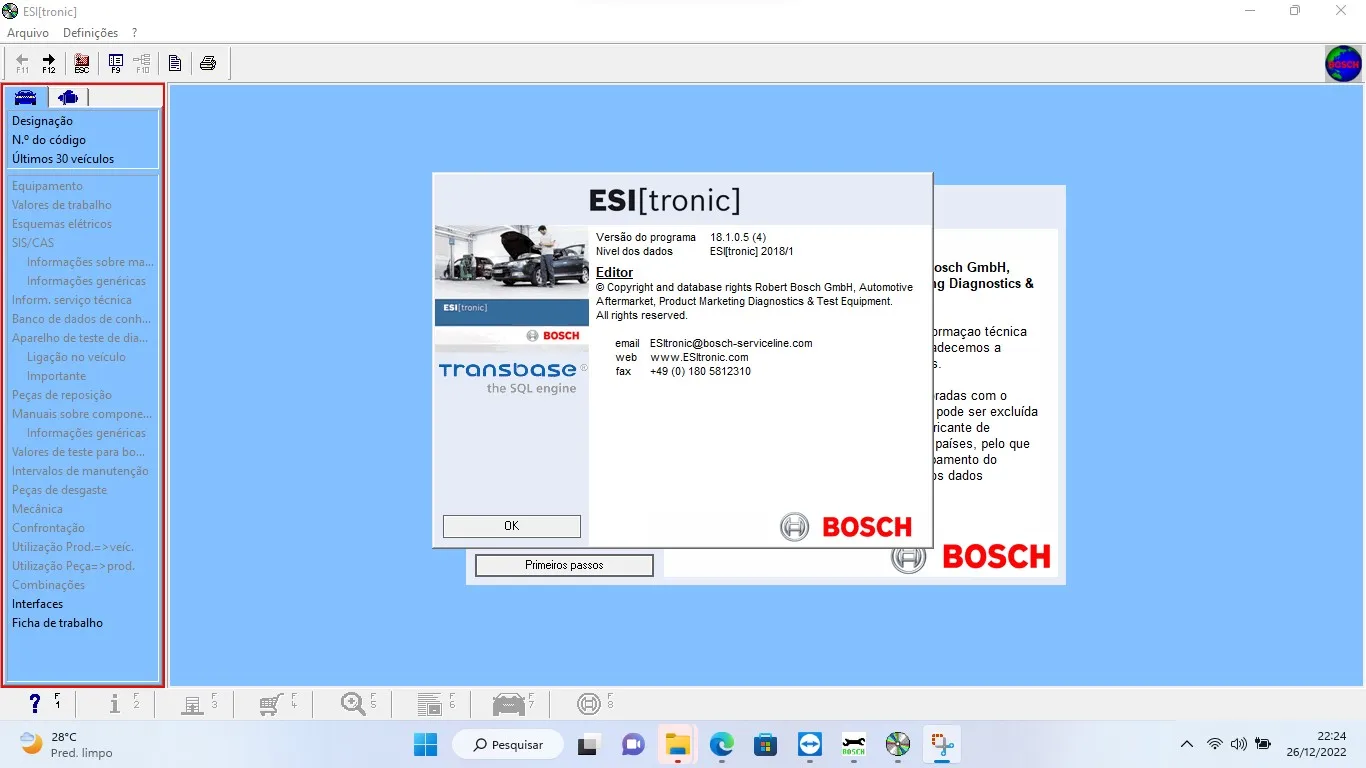Screen dimensions: 1366x768
Task: Click the forward arrow F12 toolbar icon
Action: tap(48, 64)
